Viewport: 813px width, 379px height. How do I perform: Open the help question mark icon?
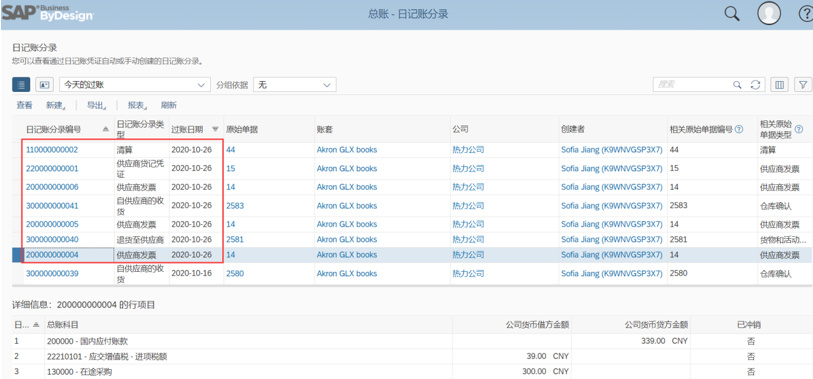[805, 14]
